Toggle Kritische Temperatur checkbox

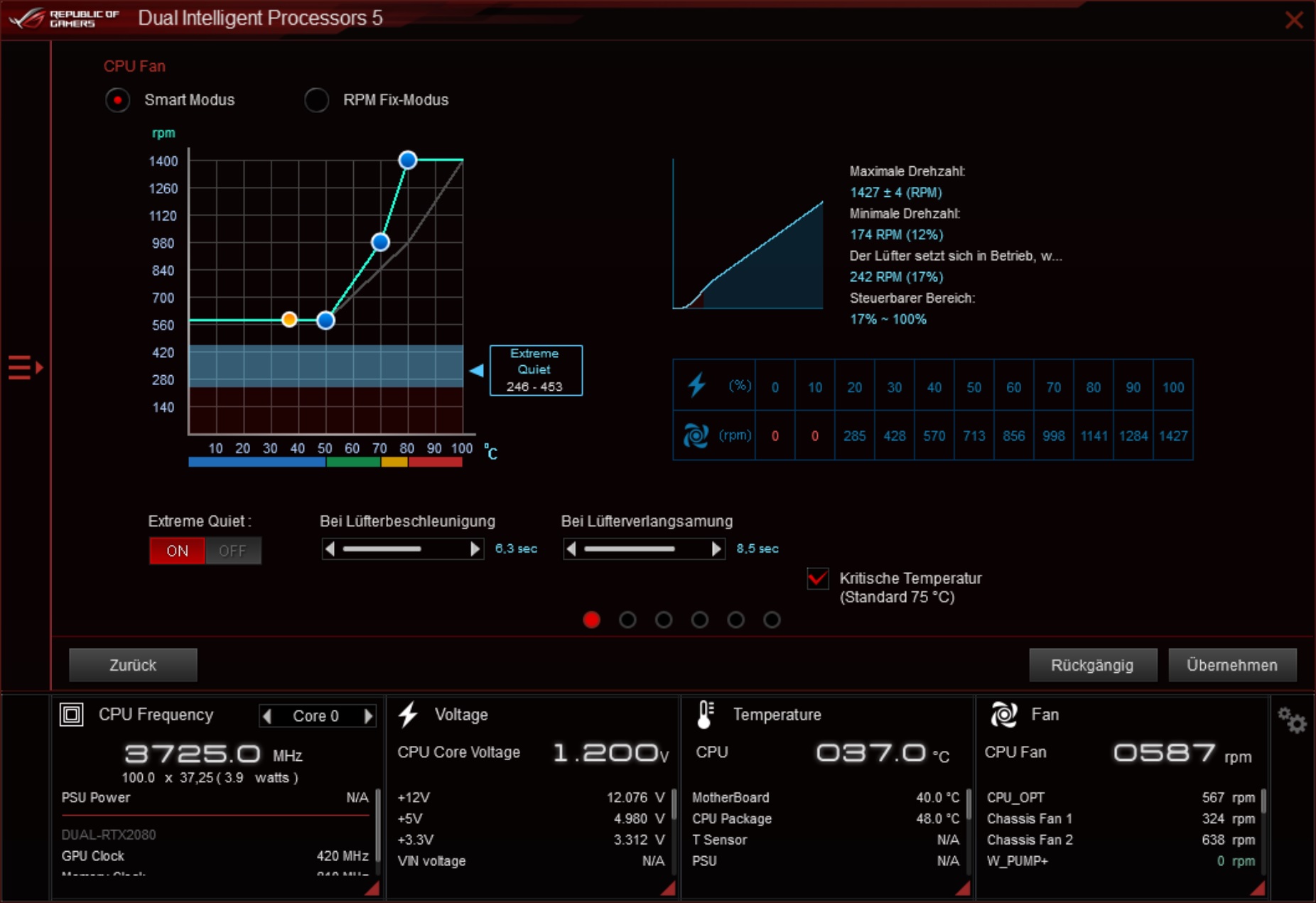pyautogui.click(x=818, y=578)
